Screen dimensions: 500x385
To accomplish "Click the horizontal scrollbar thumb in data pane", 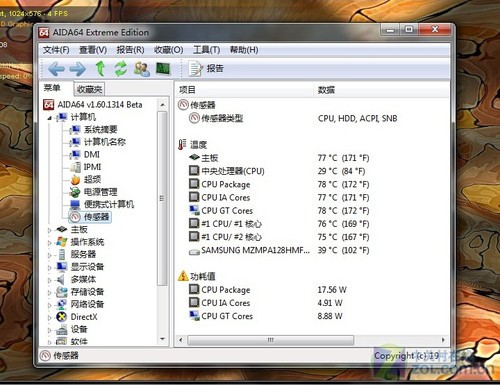I will tap(270, 340).
